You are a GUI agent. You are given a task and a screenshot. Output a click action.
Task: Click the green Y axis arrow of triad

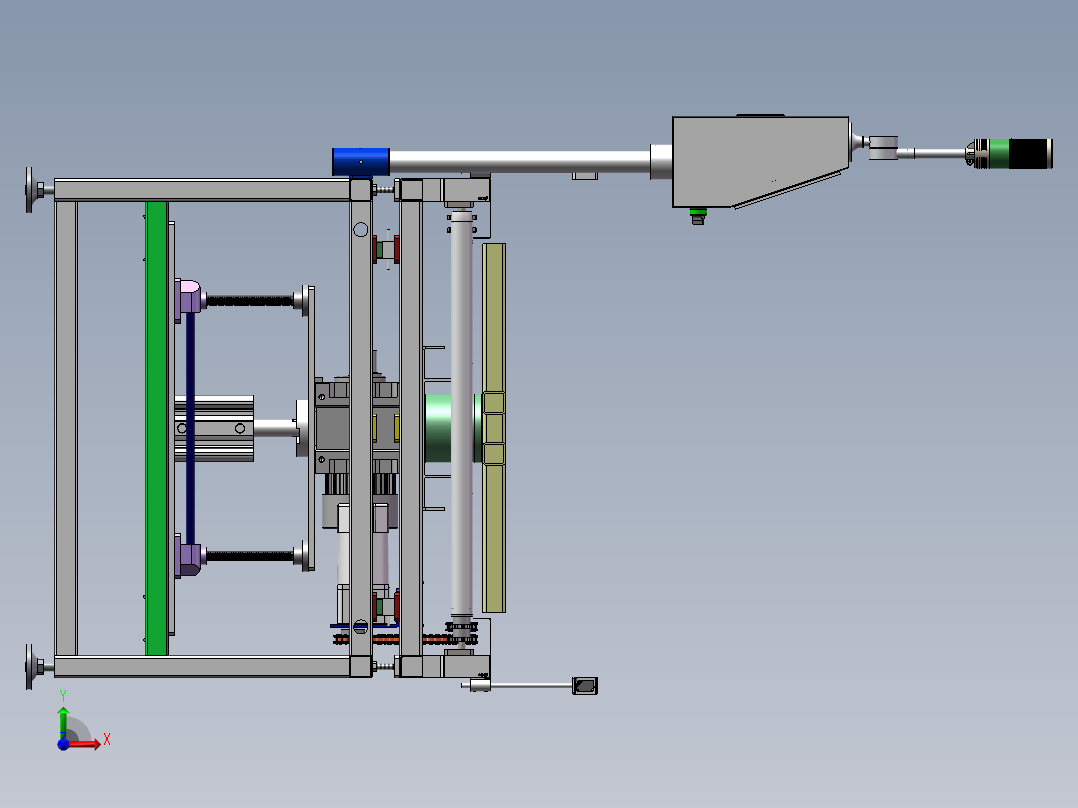63,721
